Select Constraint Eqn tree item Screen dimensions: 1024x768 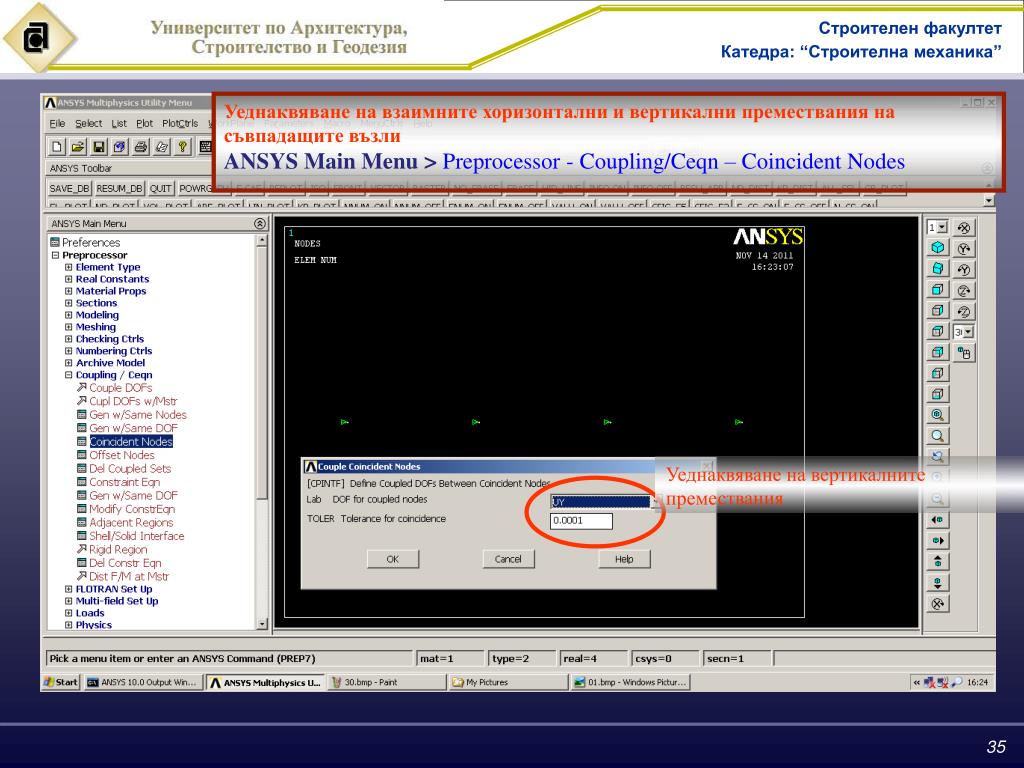124,482
